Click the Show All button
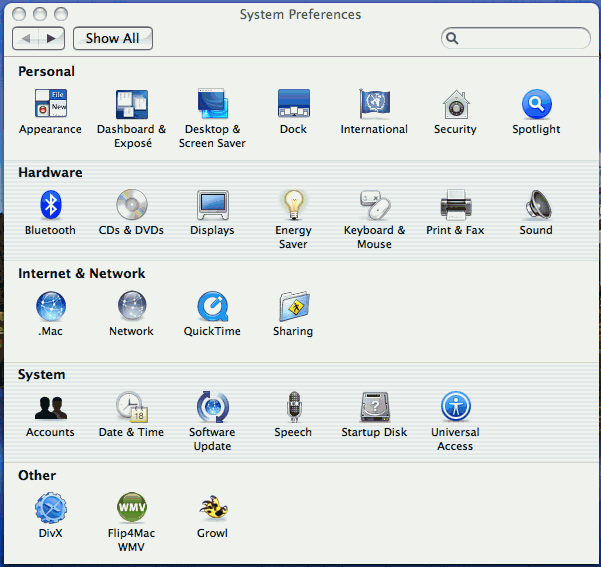601x567 pixels. coord(113,38)
